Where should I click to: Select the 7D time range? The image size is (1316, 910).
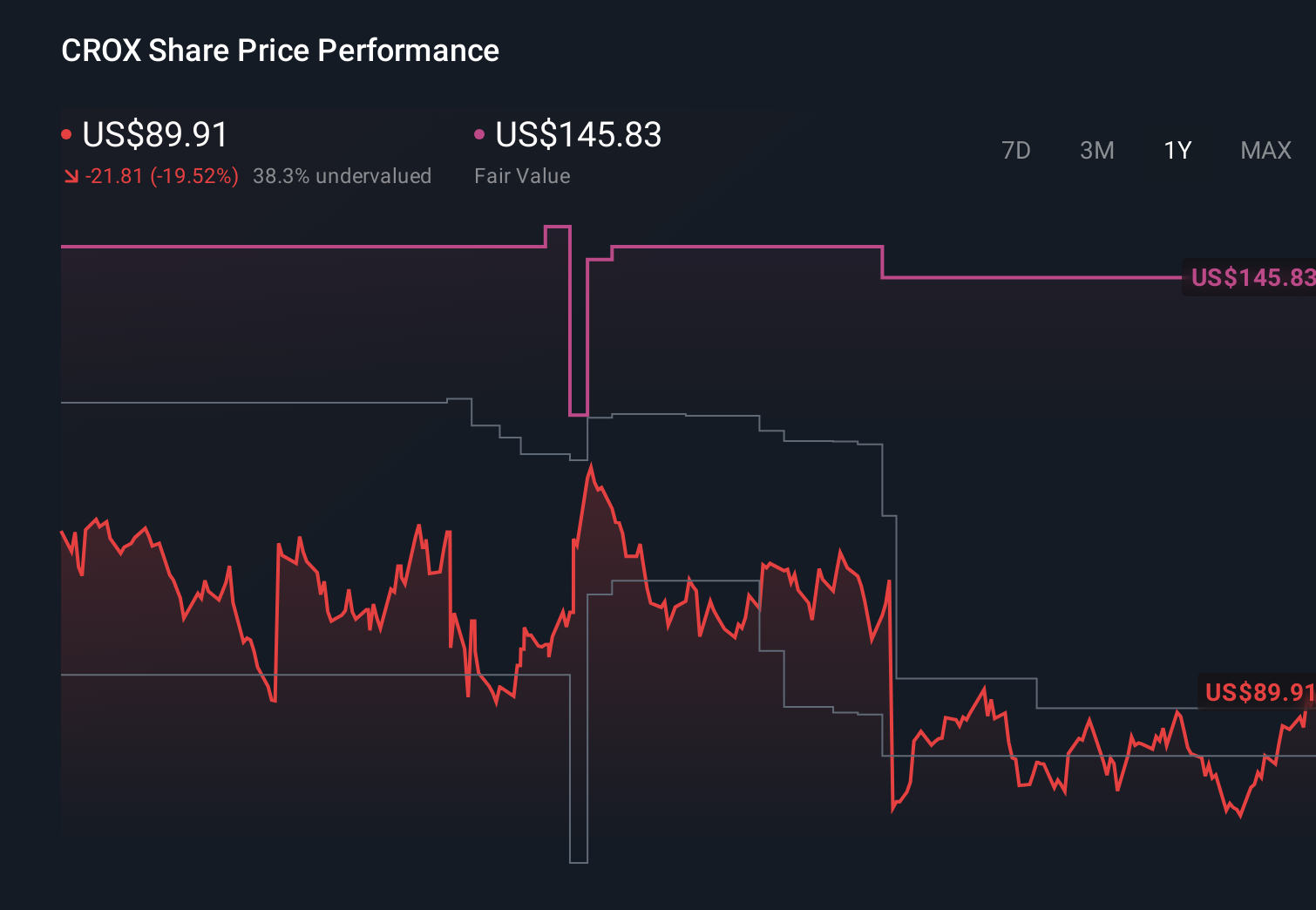pyautogui.click(x=1016, y=150)
